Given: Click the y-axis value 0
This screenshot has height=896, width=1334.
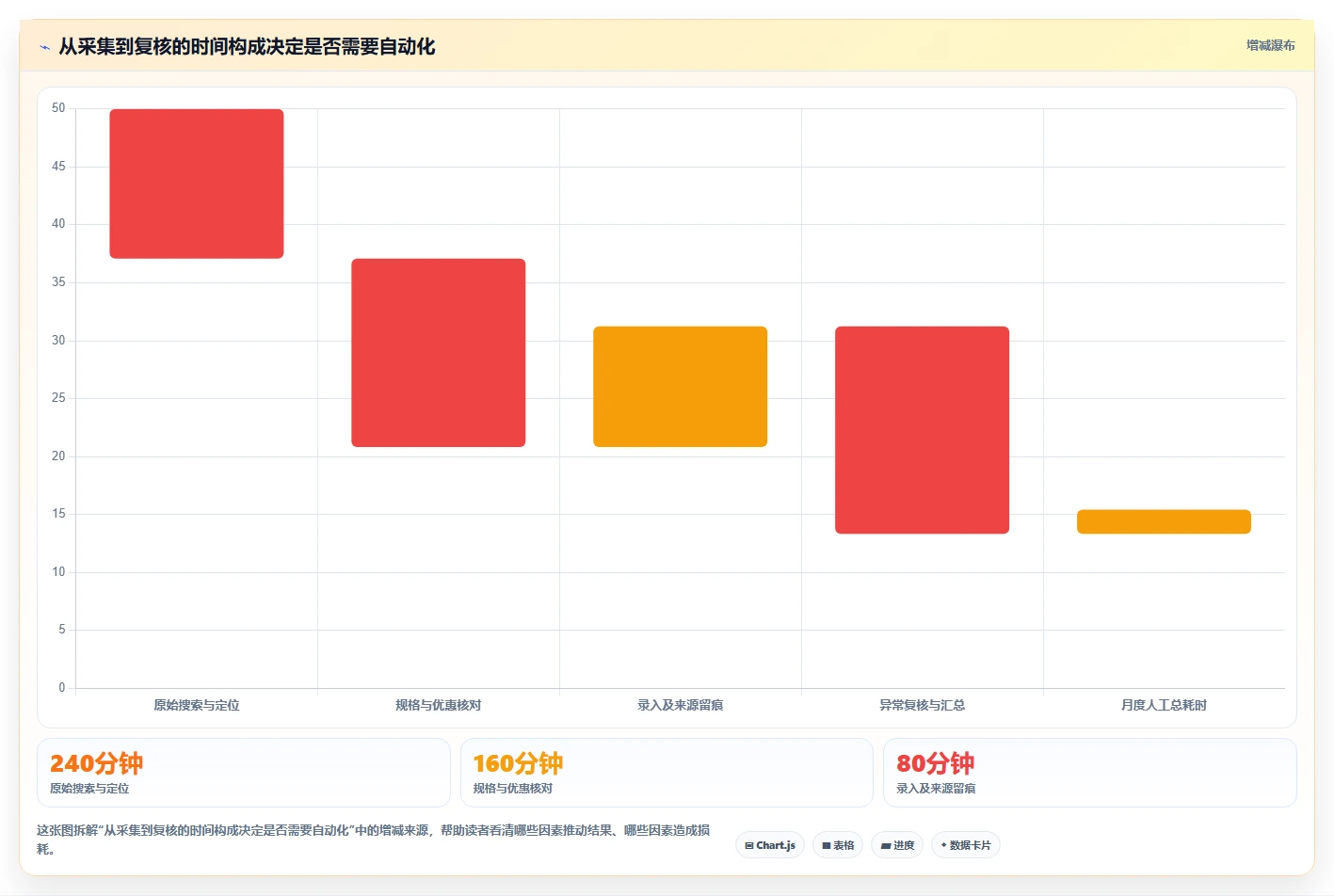Looking at the screenshot, I should pyautogui.click(x=62, y=688).
